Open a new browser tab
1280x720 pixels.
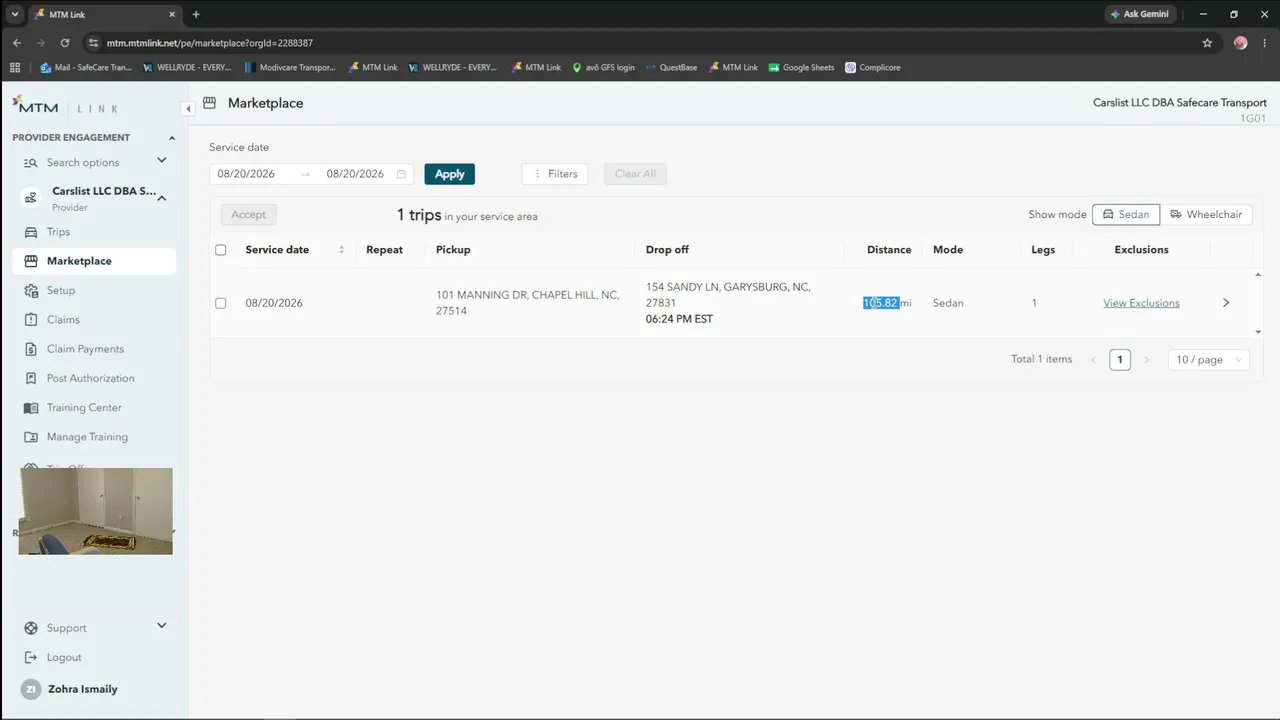(196, 14)
